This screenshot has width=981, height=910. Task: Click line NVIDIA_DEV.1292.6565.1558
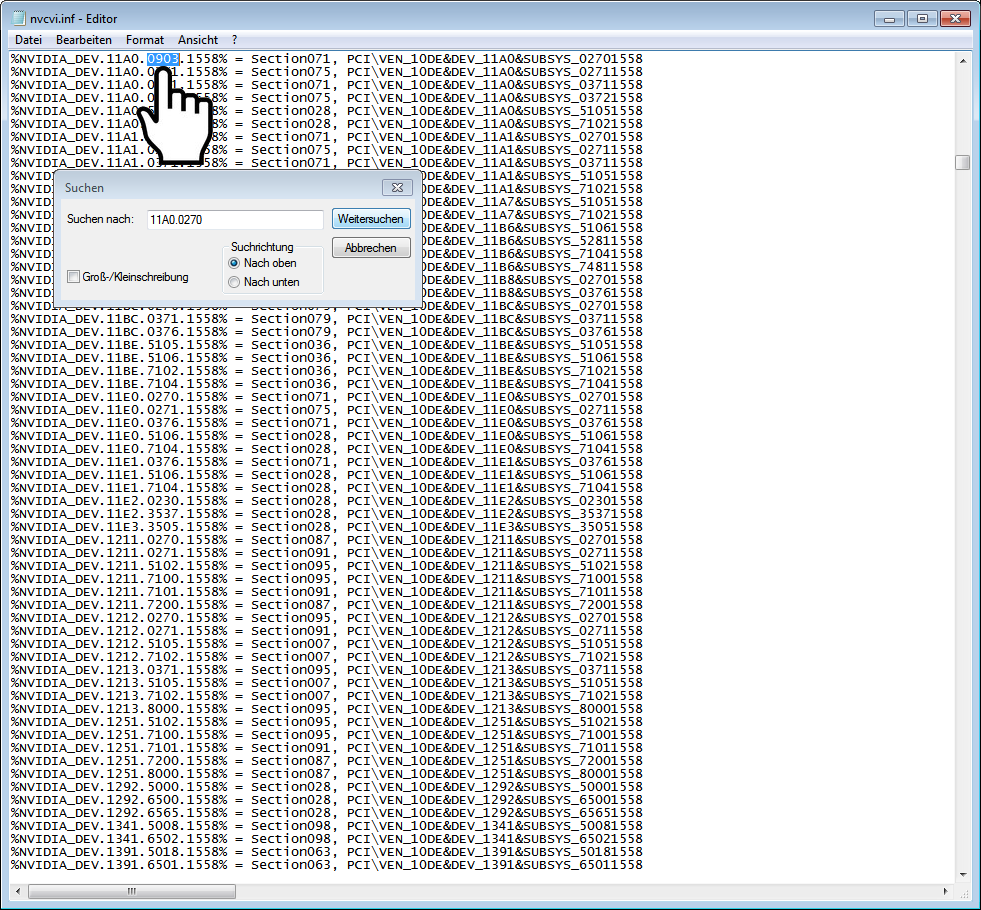pyautogui.click(x=327, y=813)
